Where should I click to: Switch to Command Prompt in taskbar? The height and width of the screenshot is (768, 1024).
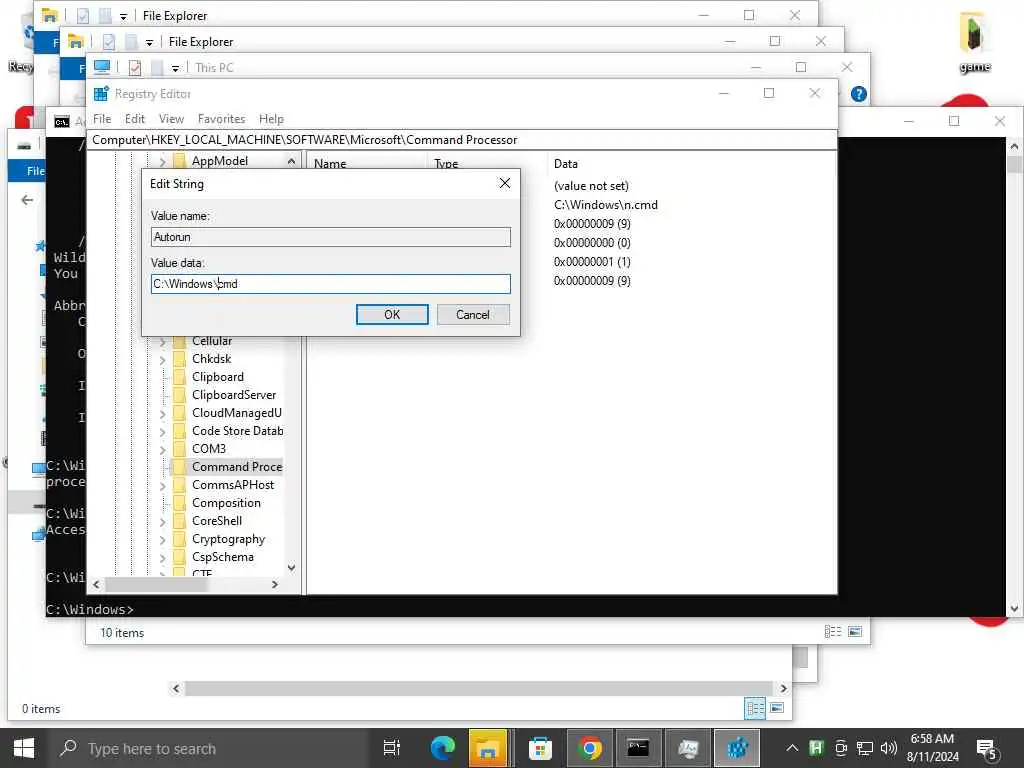pos(638,748)
